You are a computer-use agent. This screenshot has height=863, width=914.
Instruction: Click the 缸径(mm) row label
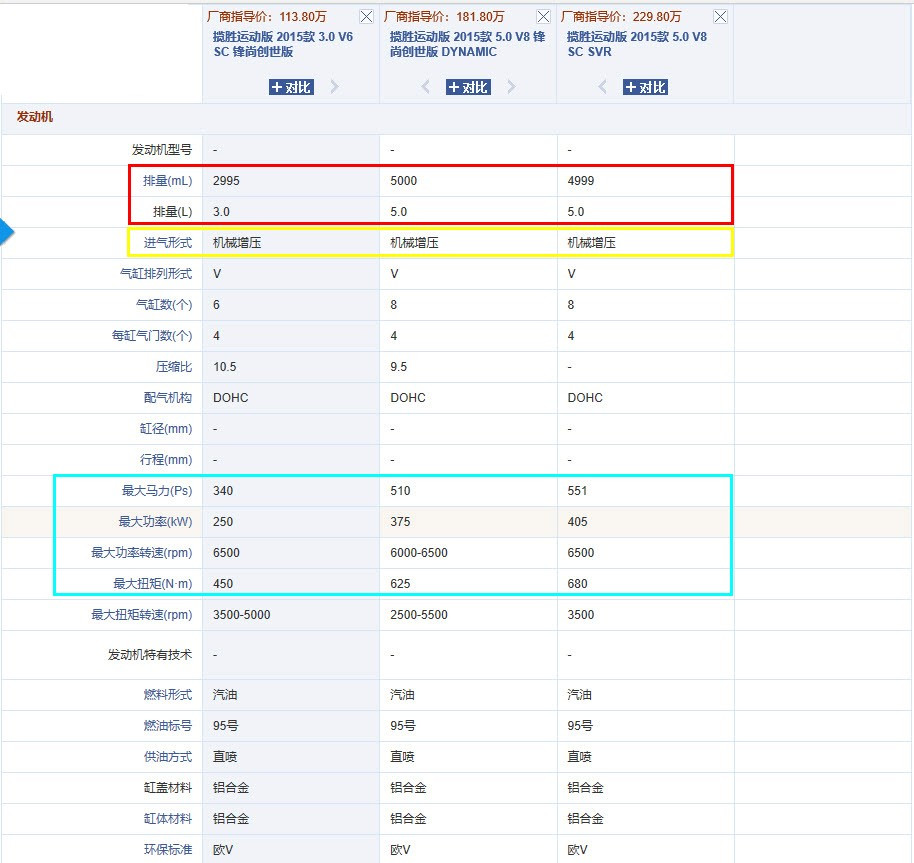click(x=166, y=429)
